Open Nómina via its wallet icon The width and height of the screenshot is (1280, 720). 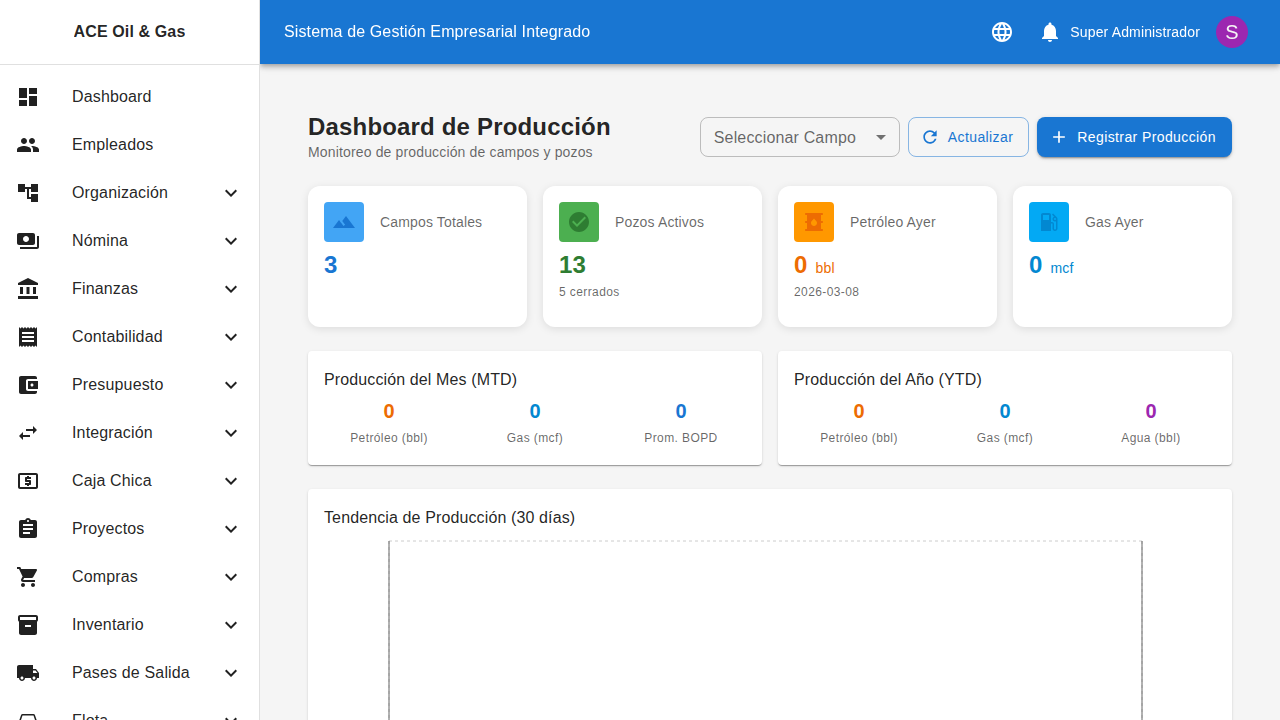tap(27, 240)
